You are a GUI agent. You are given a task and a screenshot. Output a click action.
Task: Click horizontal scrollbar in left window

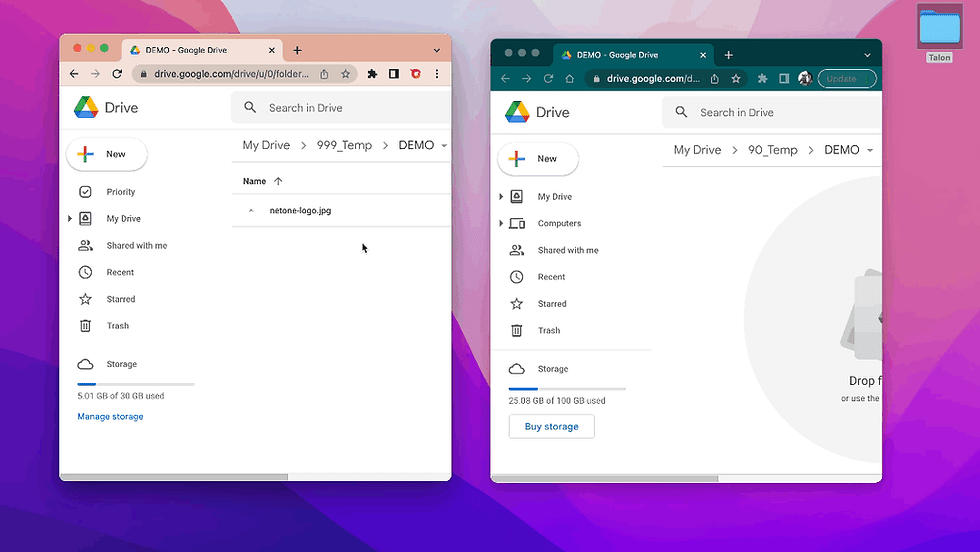tap(174, 477)
